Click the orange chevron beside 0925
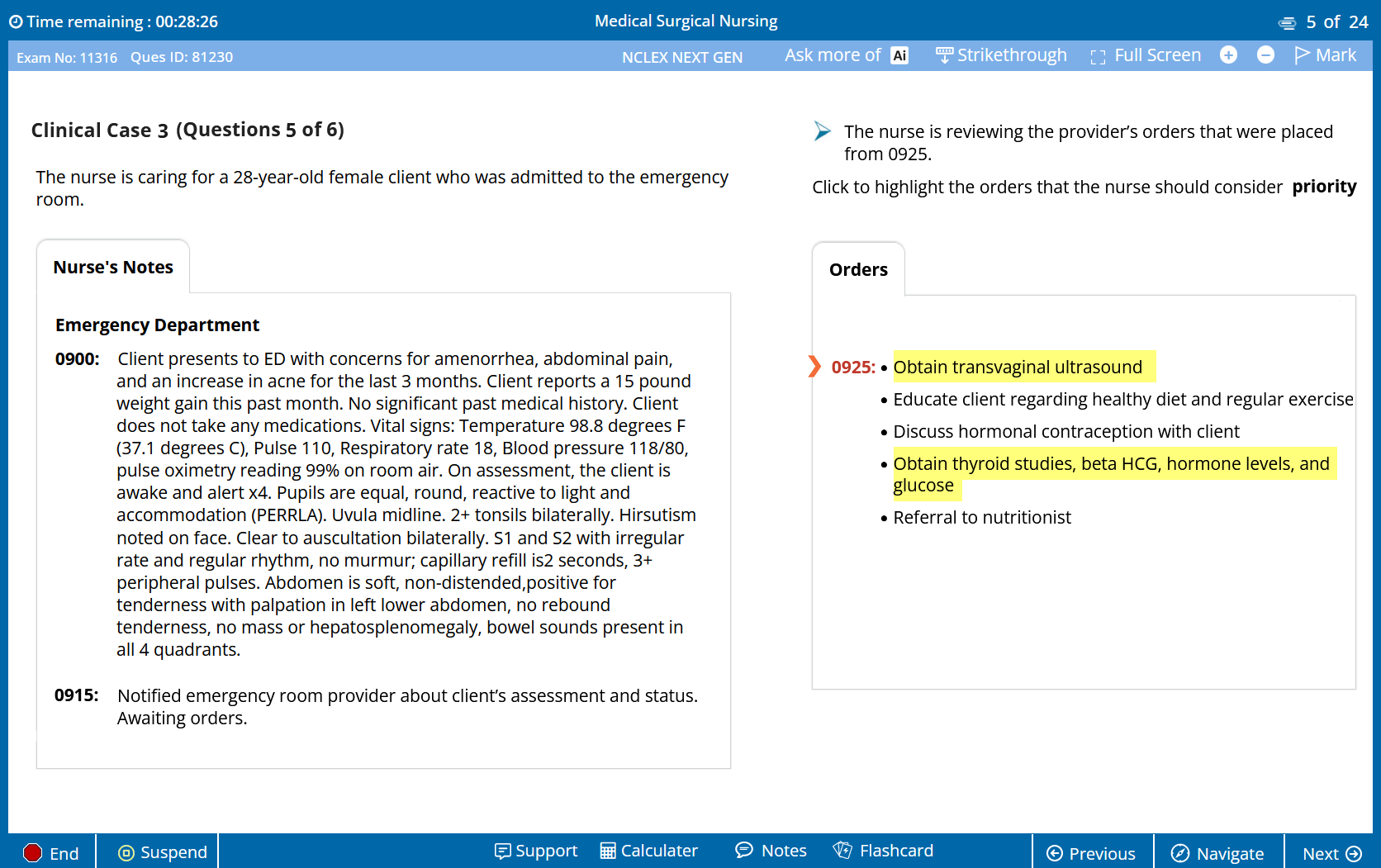Viewport: 1381px width, 868px height. (x=814, y=366)
